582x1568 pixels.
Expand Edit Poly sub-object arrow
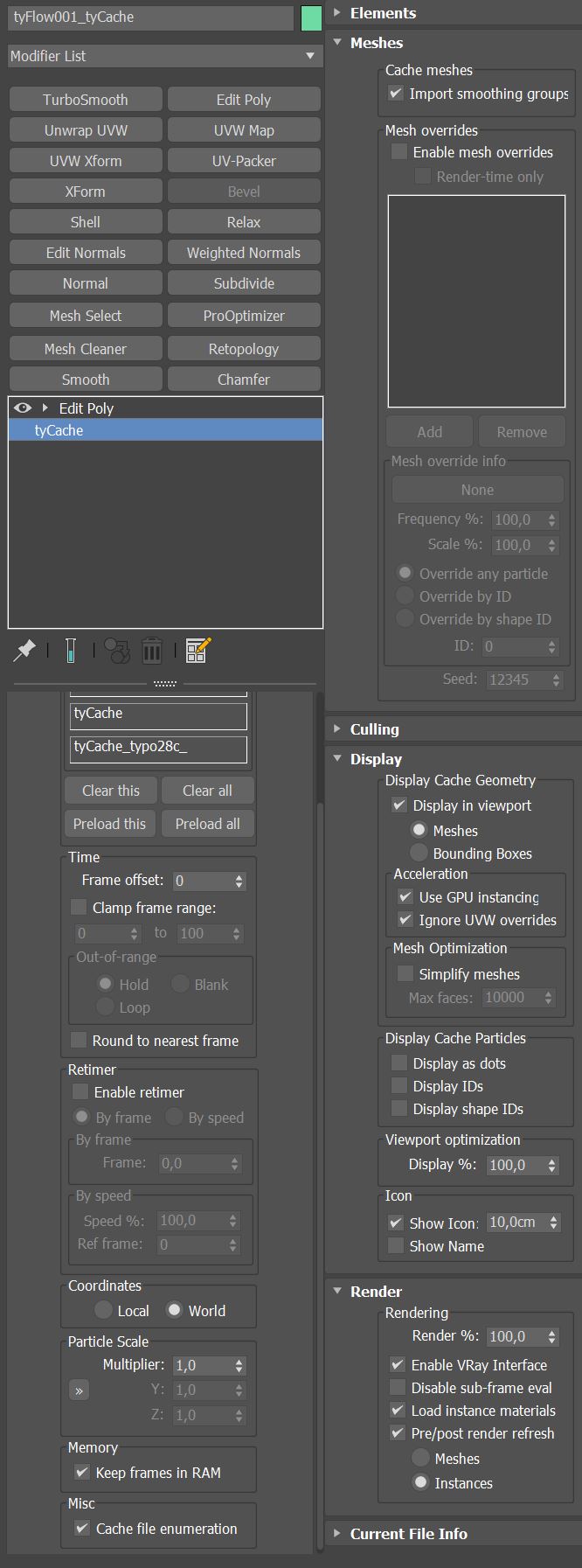pos(45,408)
